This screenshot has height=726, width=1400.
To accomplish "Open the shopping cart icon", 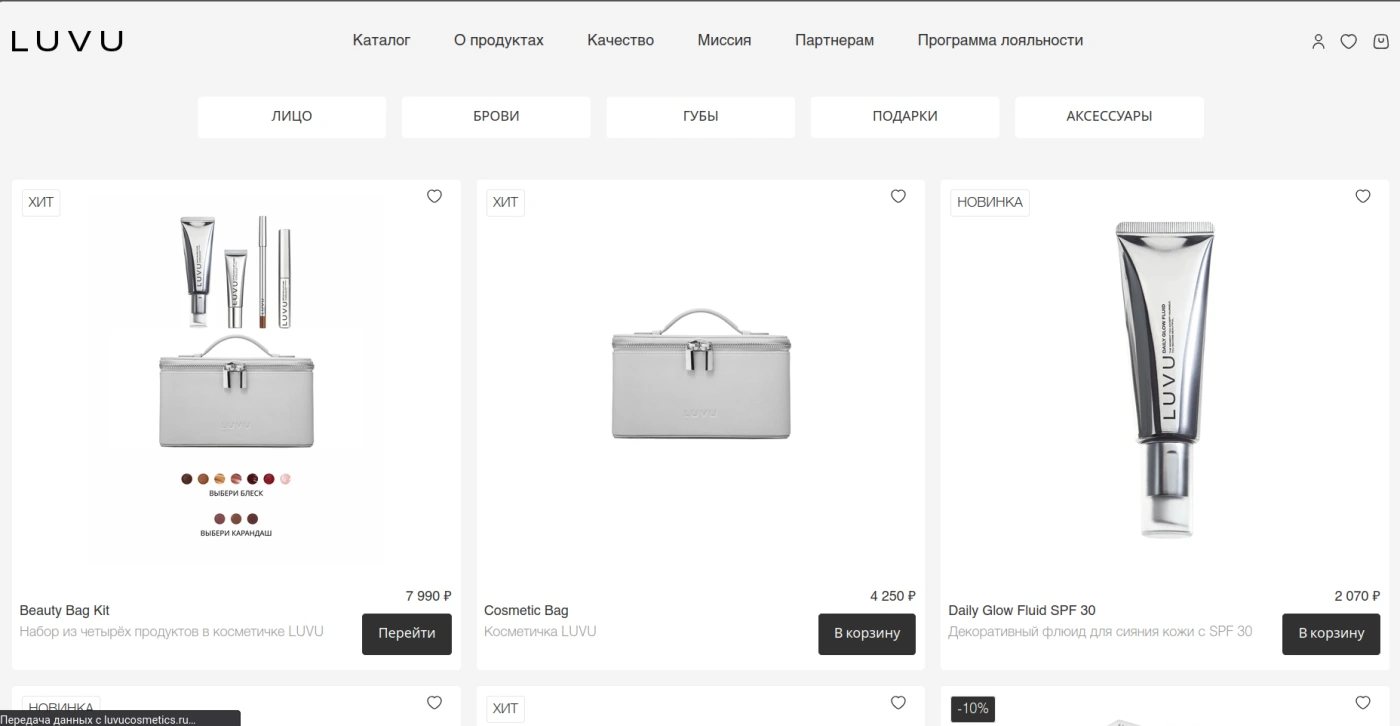I will pos(1381,41).
